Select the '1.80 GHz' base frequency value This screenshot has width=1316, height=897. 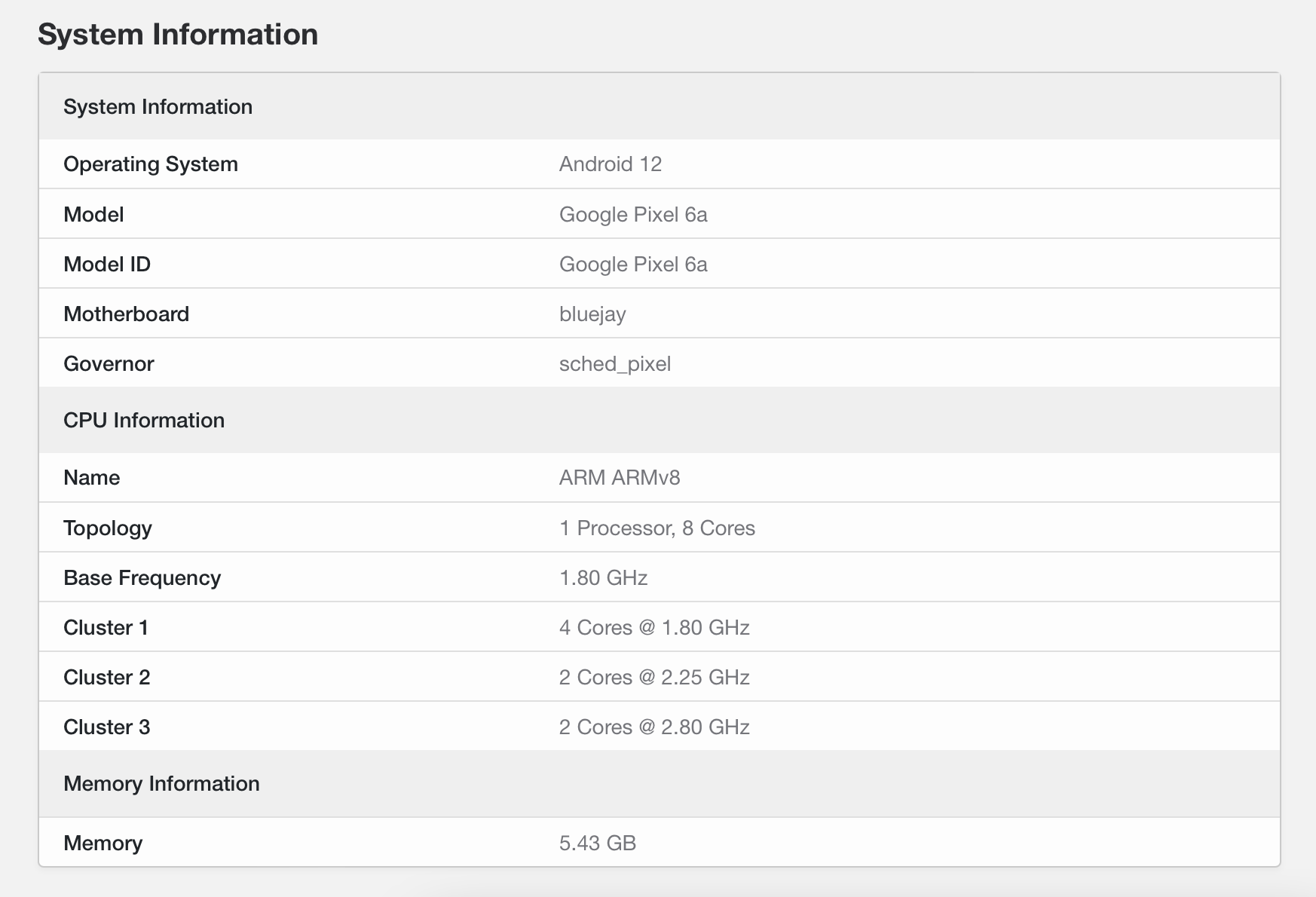604,578
